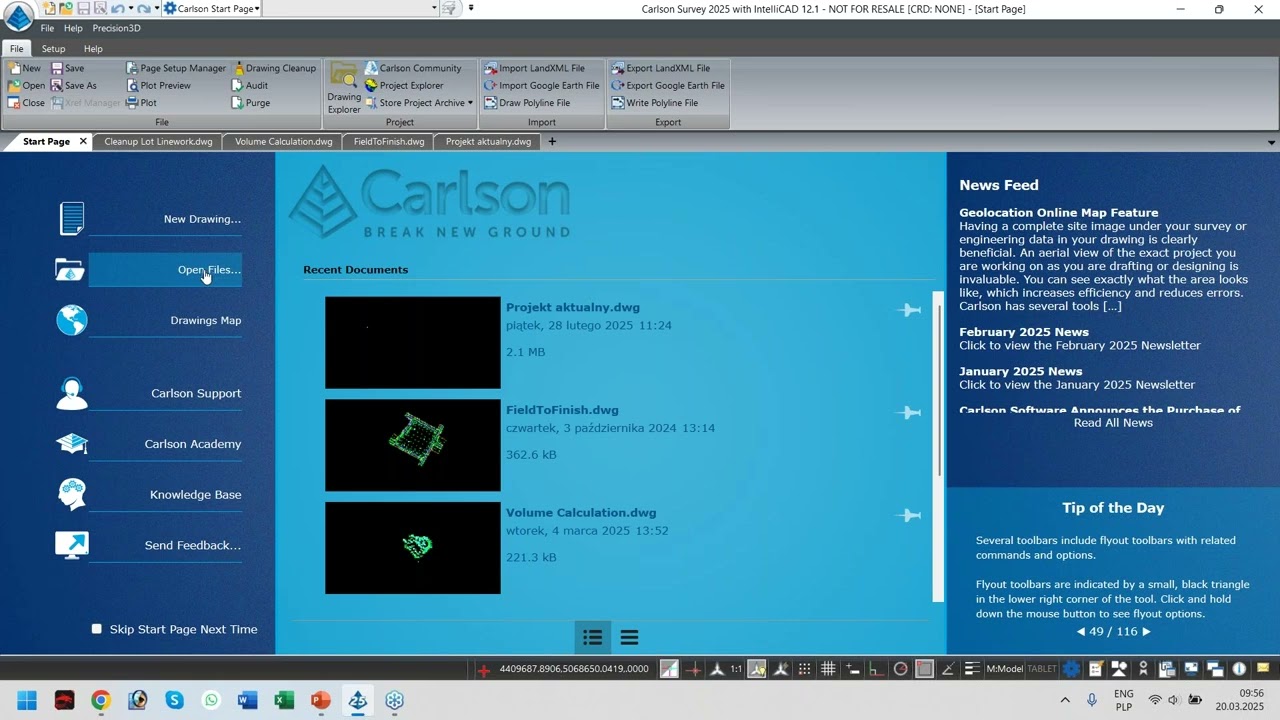Toggle snap dots in the status bar
Image resolution: width=1280 pixels, height=720 pixels.
point(804,669)
